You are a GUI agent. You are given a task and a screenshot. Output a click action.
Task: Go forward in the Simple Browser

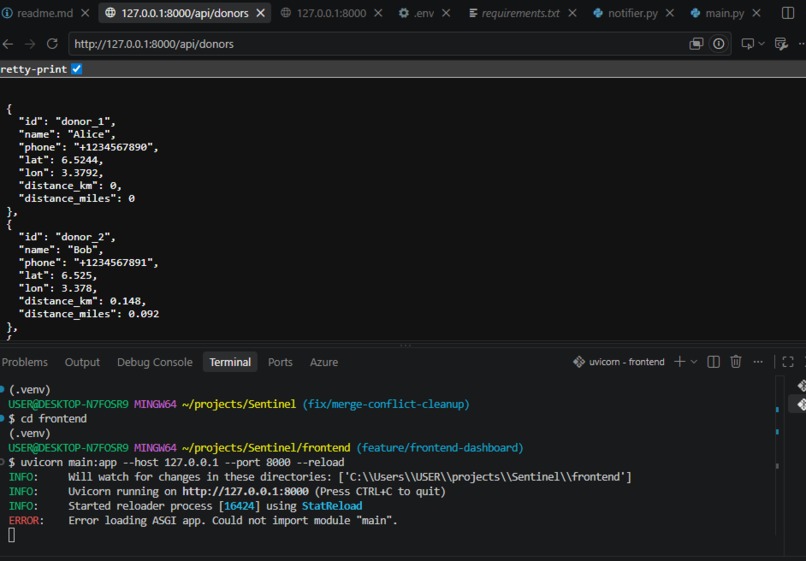[30, 44]
